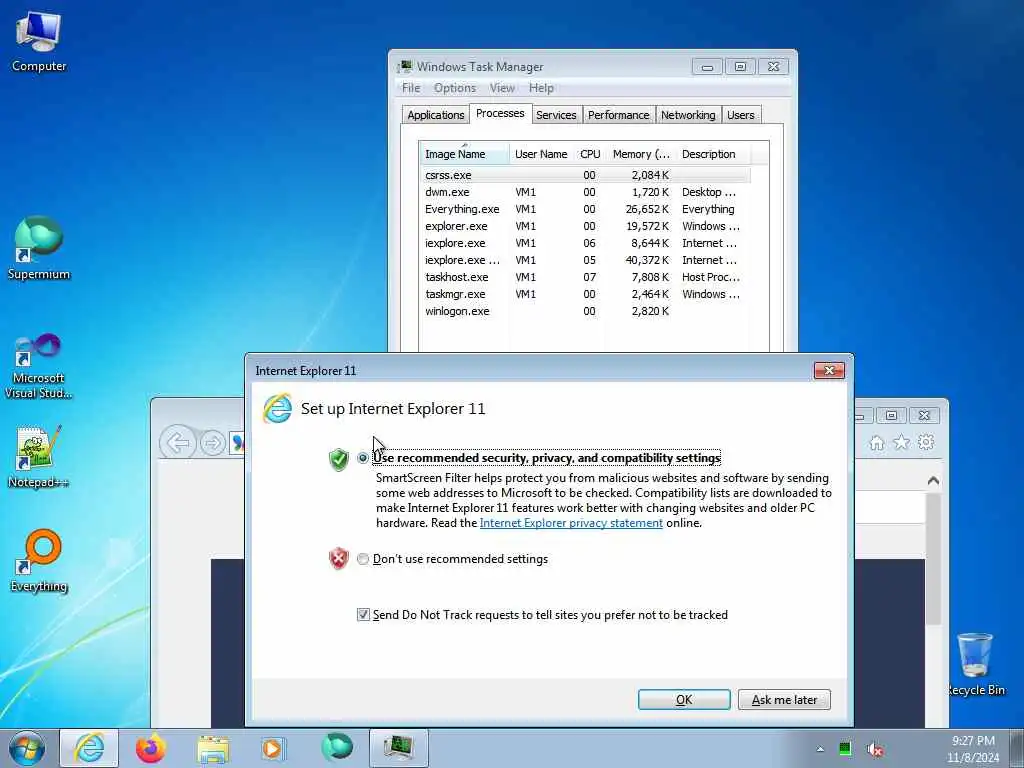Launch Firefox from the taskbar
The height and width of the screenshot is (768, 1024).
click(151, 748)
